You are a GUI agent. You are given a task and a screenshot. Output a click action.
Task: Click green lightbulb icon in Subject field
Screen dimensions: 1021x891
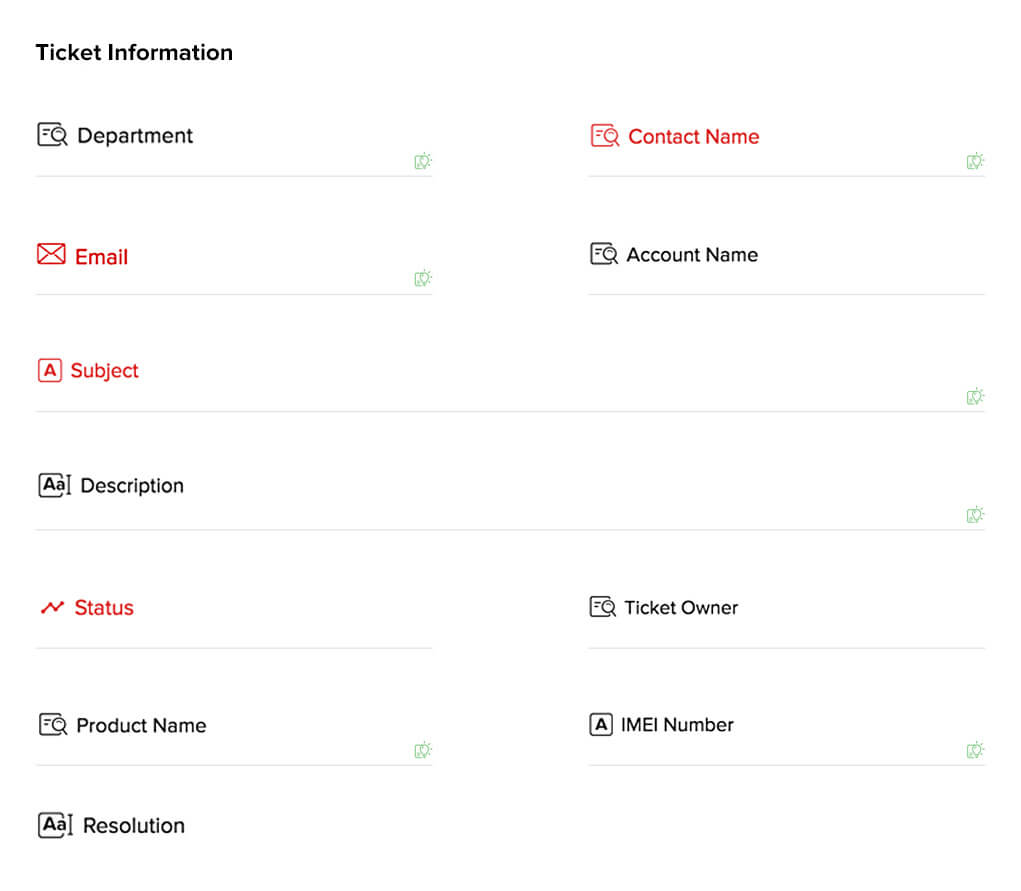[975, 396]
